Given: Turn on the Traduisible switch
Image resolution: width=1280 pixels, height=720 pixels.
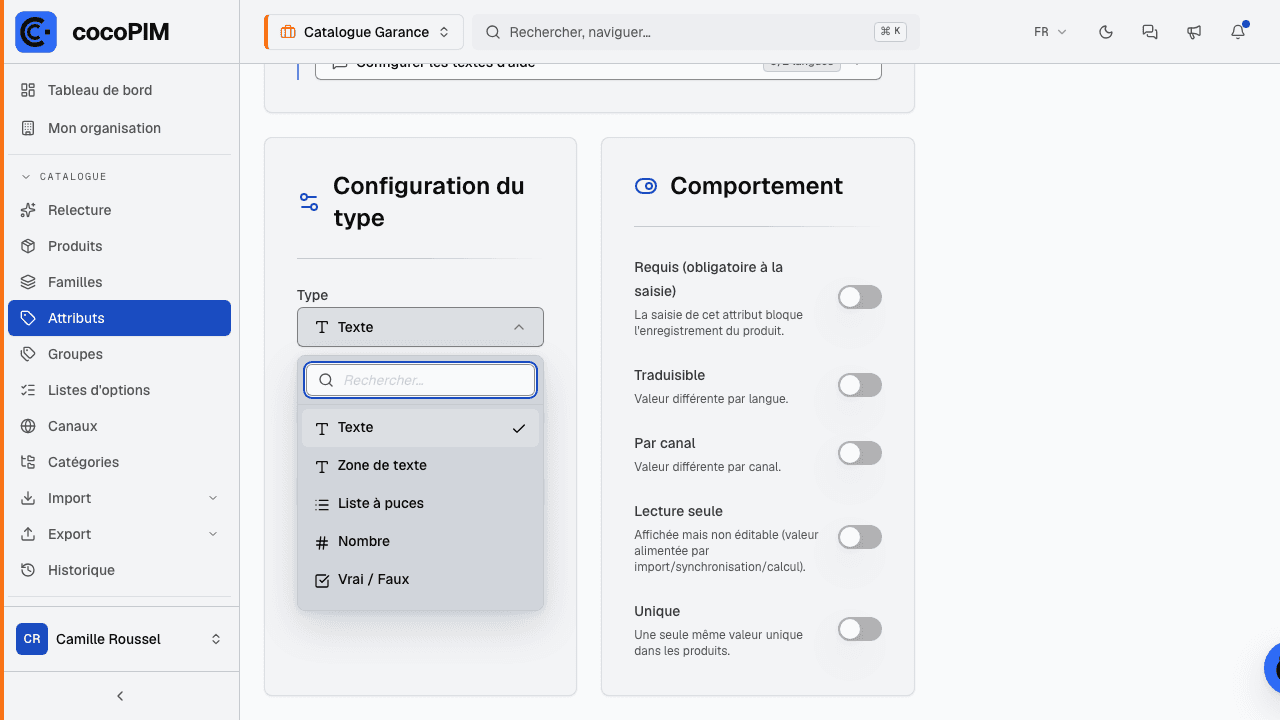Looking at the screenshot, I should [860, 385].
